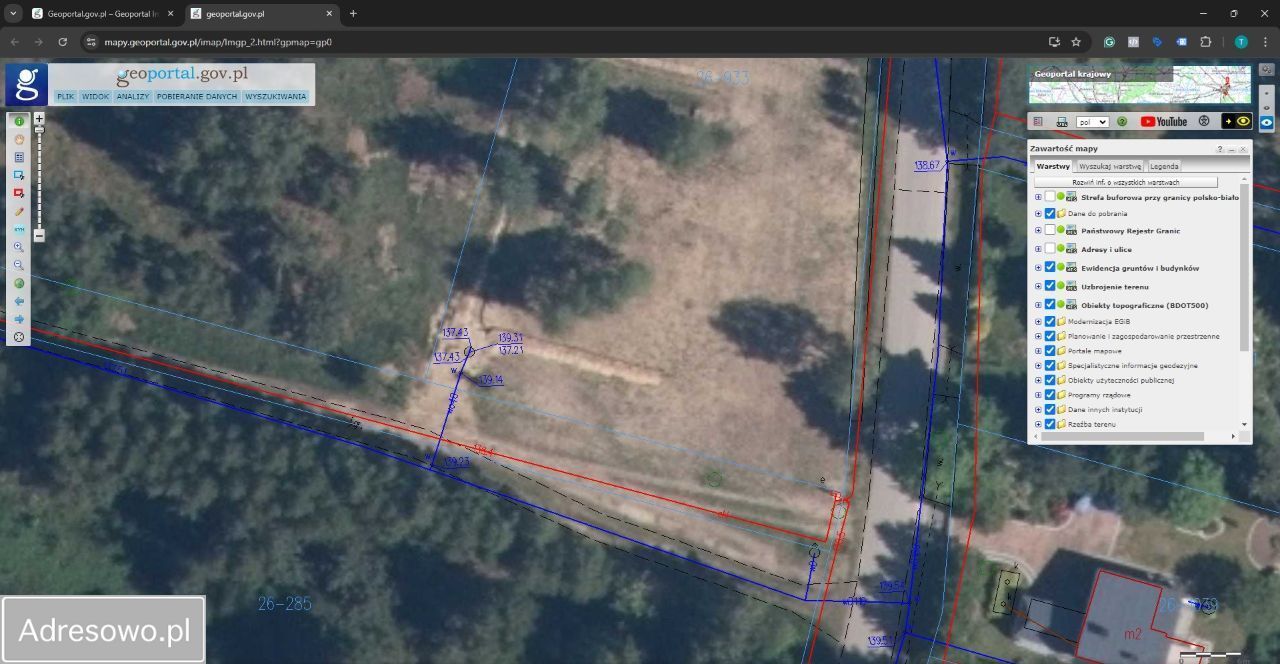Expand Programy rządowe tree node
The width and height of the screenshot is (1280, 664).
[1038, 395]
